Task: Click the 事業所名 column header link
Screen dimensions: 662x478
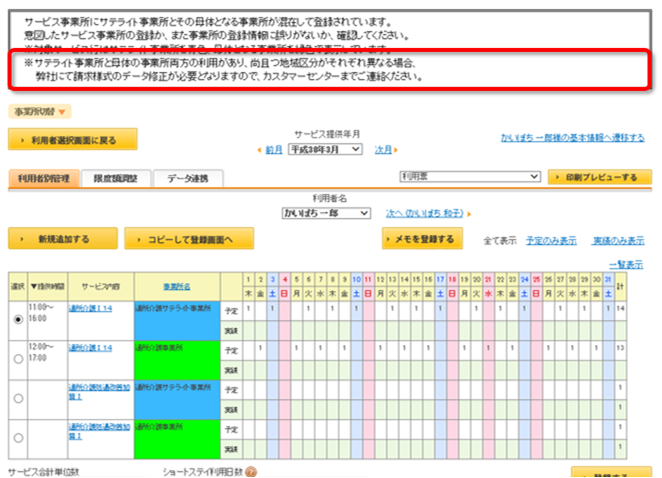Action: click(176, 287)
